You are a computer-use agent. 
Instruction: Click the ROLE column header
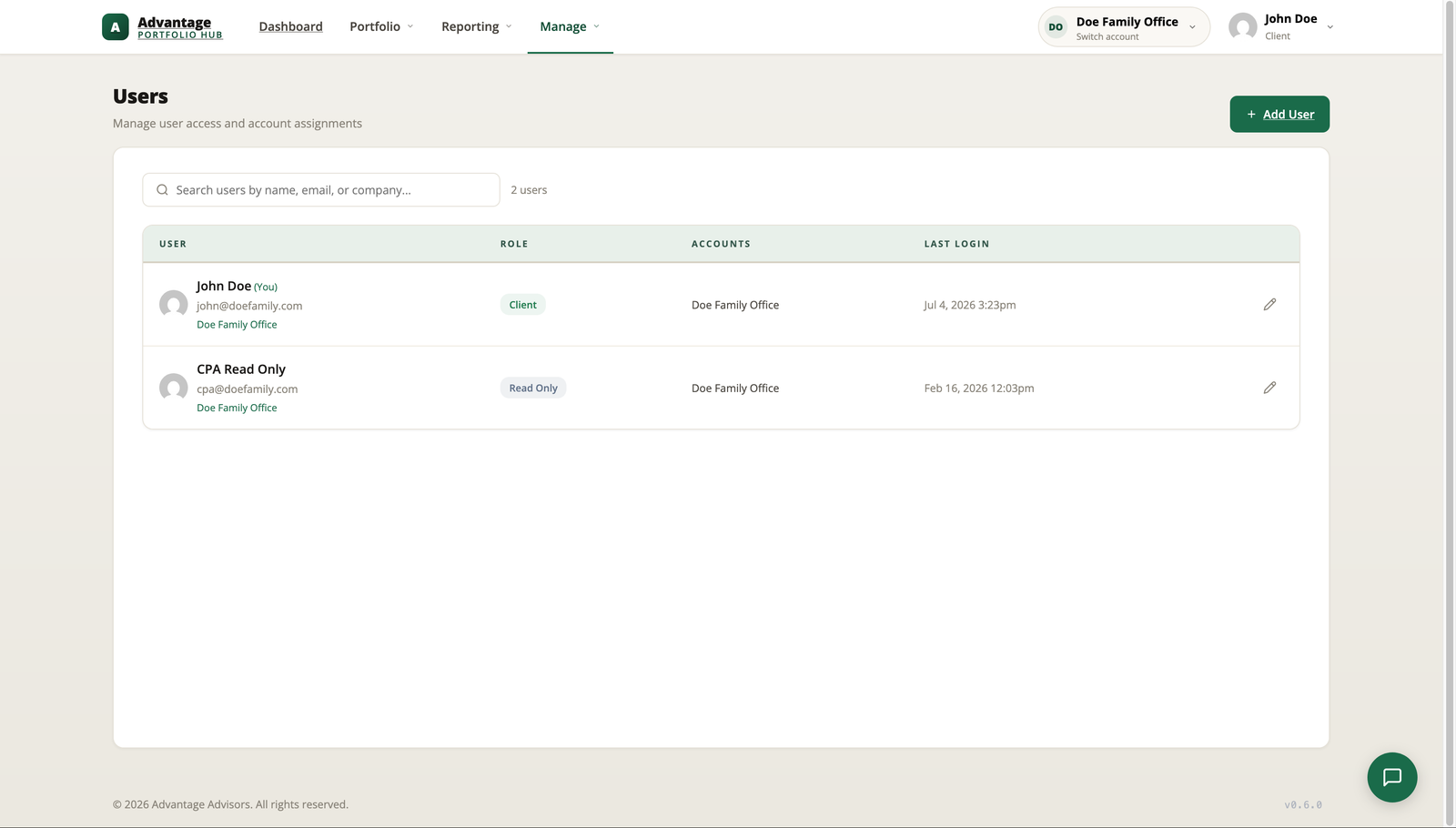pyautogui.click(x=514, y=244)
